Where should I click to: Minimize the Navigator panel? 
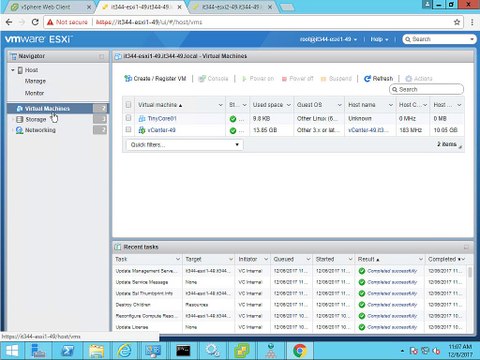[x=101, y=56]
